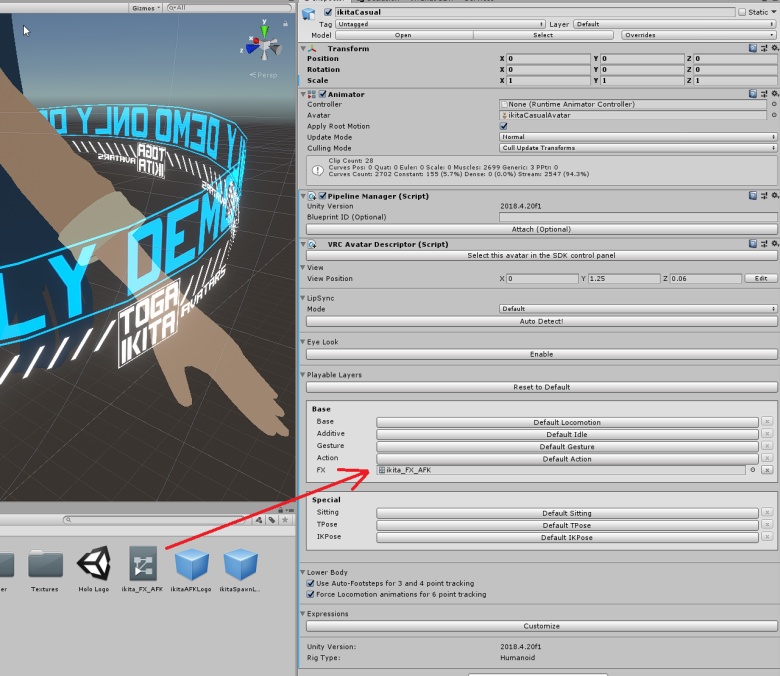The image size is (780, 676).
Task: Toggle Force Locomotion animations checkbox
Action: click(310, 594)
